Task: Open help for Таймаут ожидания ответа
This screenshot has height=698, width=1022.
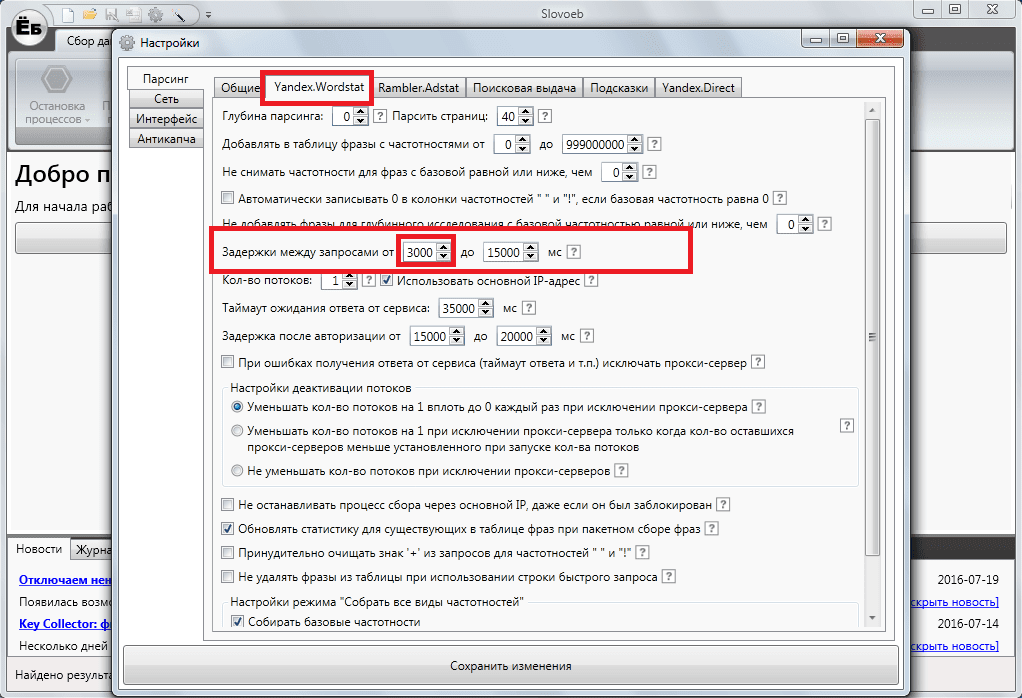Action: 529,308
